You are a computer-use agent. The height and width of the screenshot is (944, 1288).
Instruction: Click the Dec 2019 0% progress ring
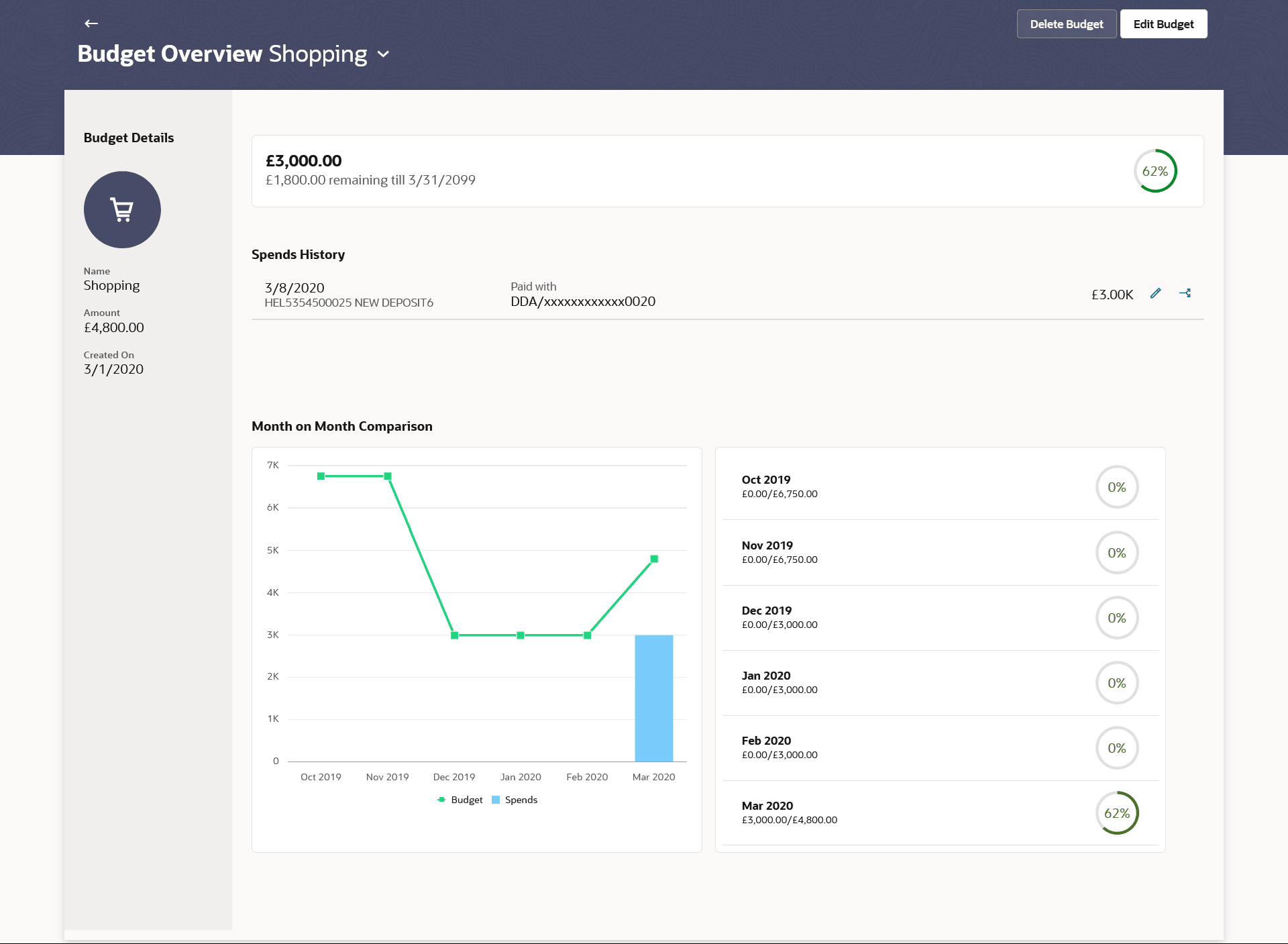point(1117,618)
